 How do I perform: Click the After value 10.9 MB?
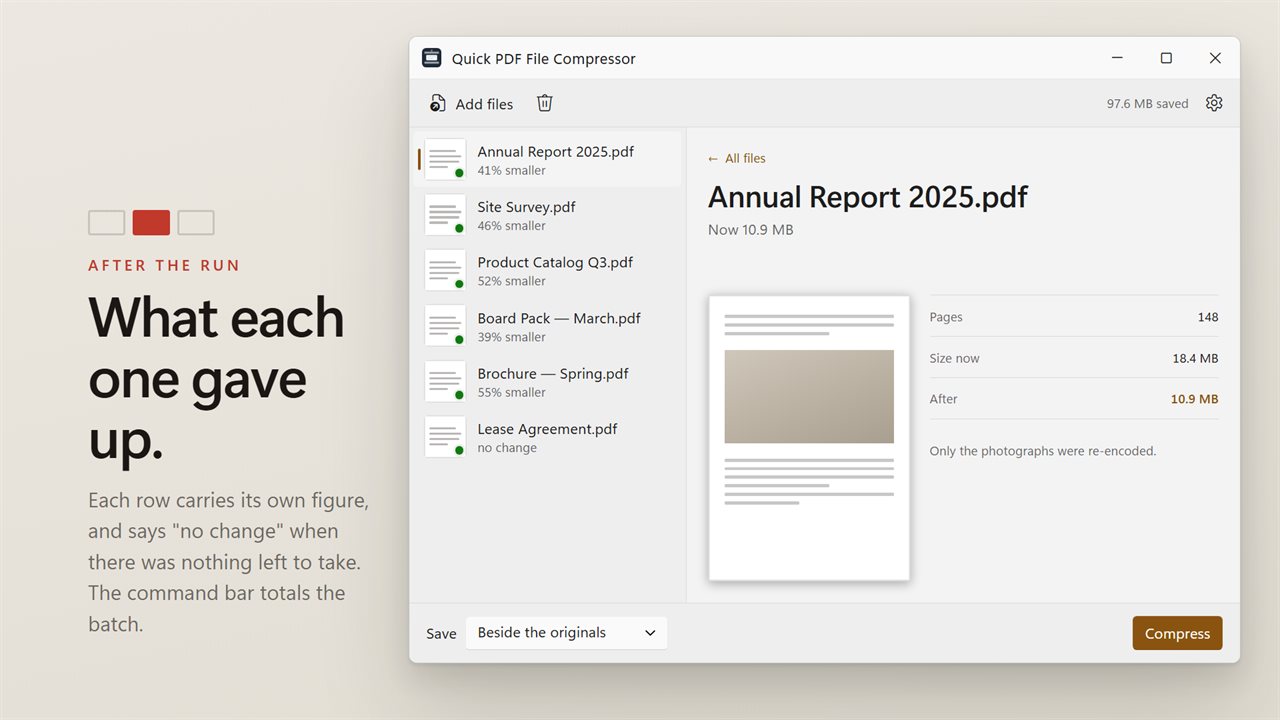pyautogui.click(x=1195, y=399)
